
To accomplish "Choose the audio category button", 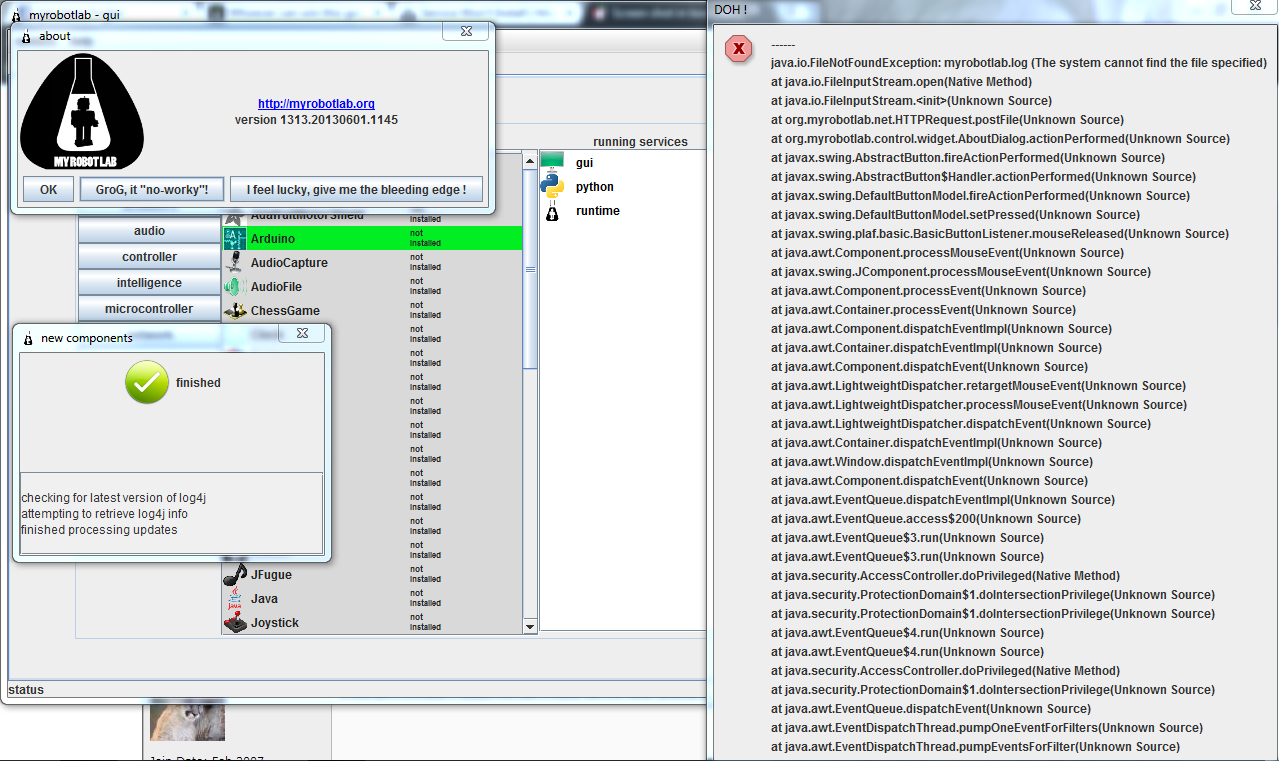I will (x=150, y=231).
